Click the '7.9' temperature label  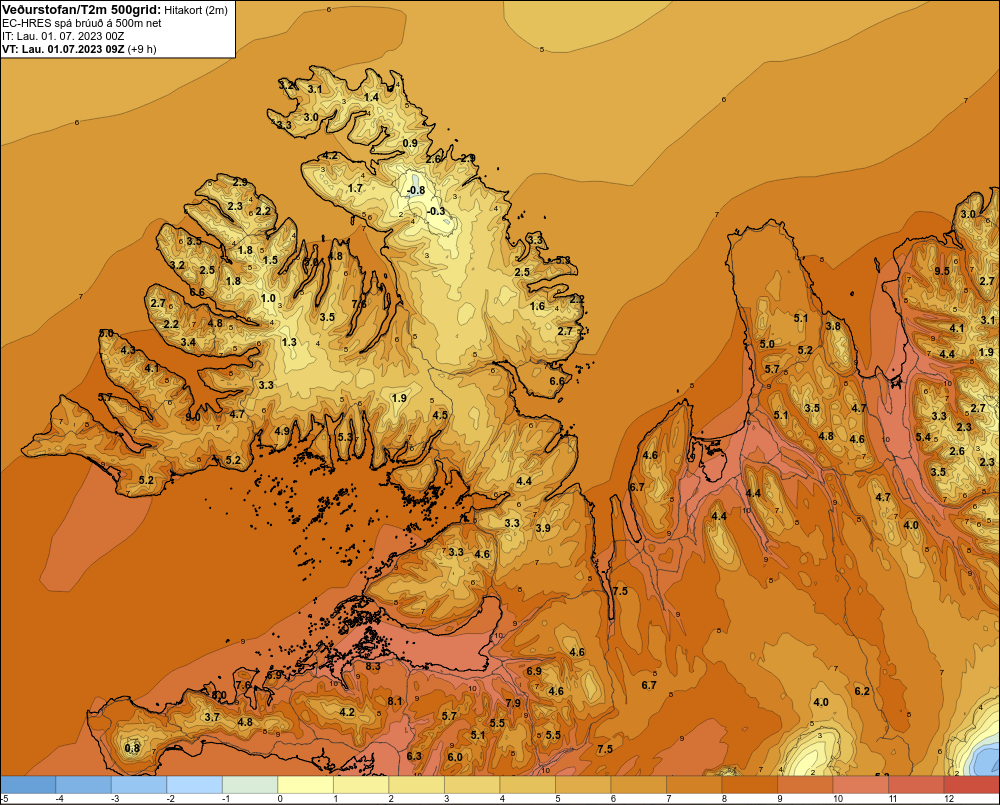click(x=513, y=703)
